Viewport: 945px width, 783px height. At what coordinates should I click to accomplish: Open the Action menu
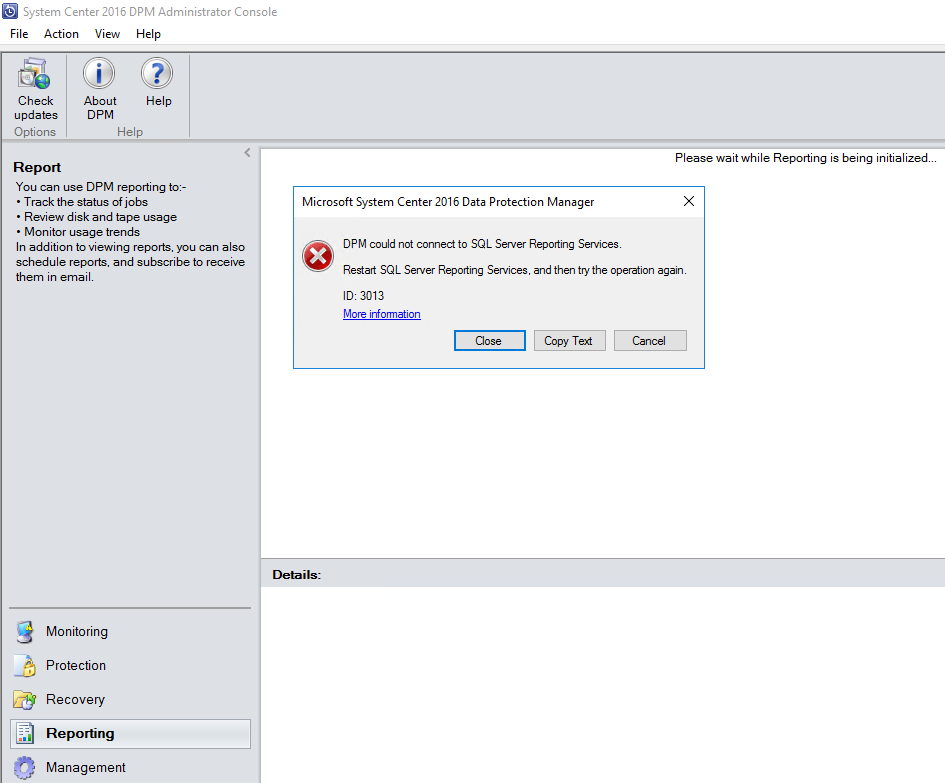pos(61,34)
